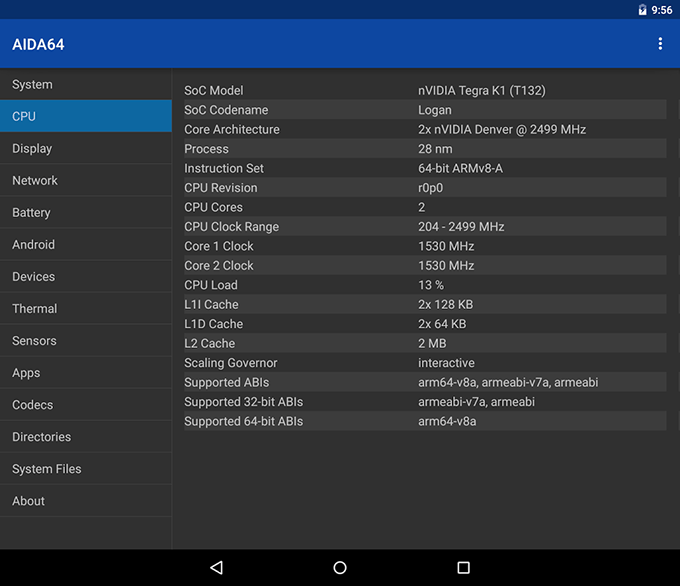Open the Display section
The image size is (680, 586).
(x=86, y=148)
